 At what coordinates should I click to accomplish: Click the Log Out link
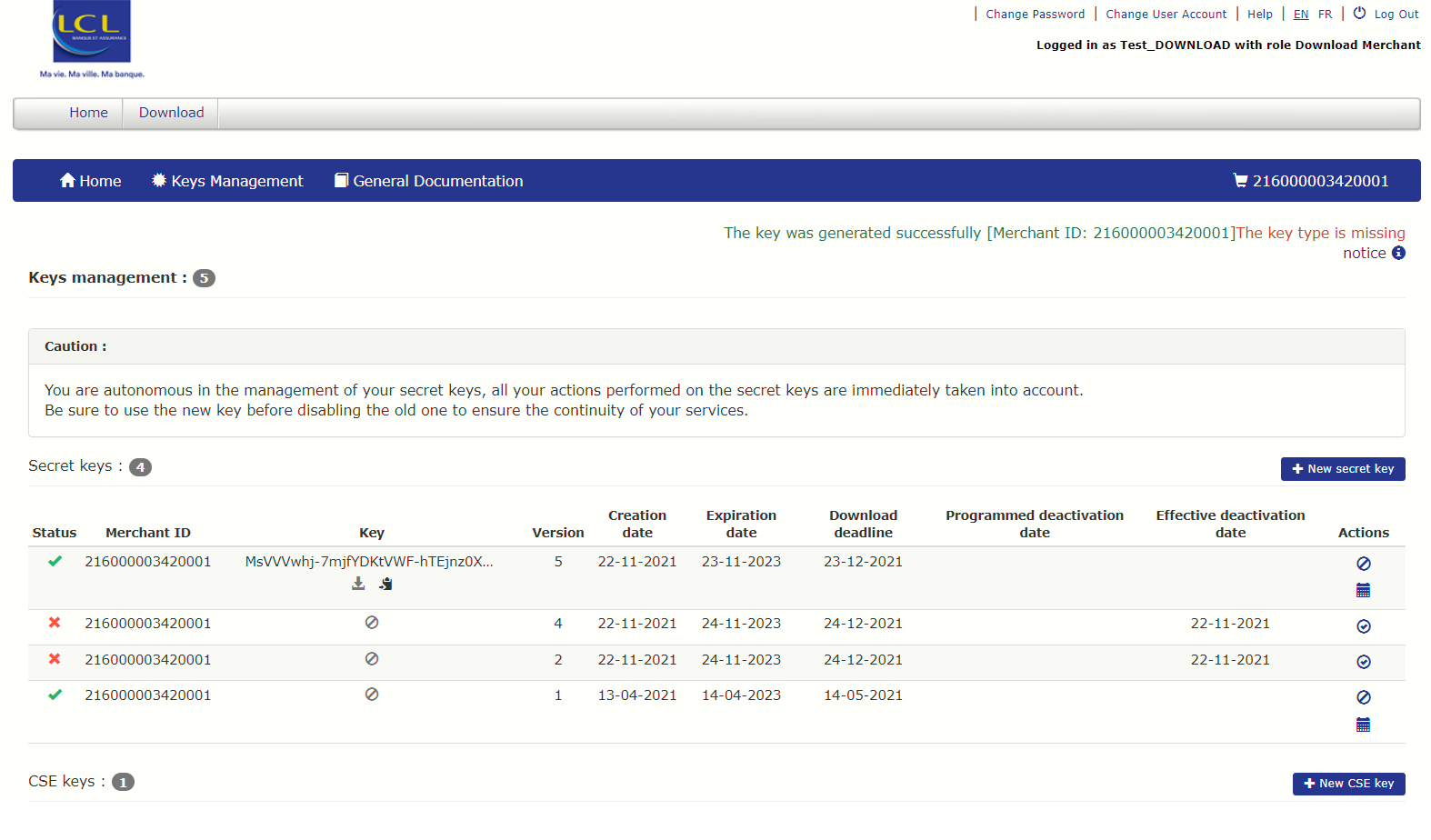click(x=1396, y=15)
